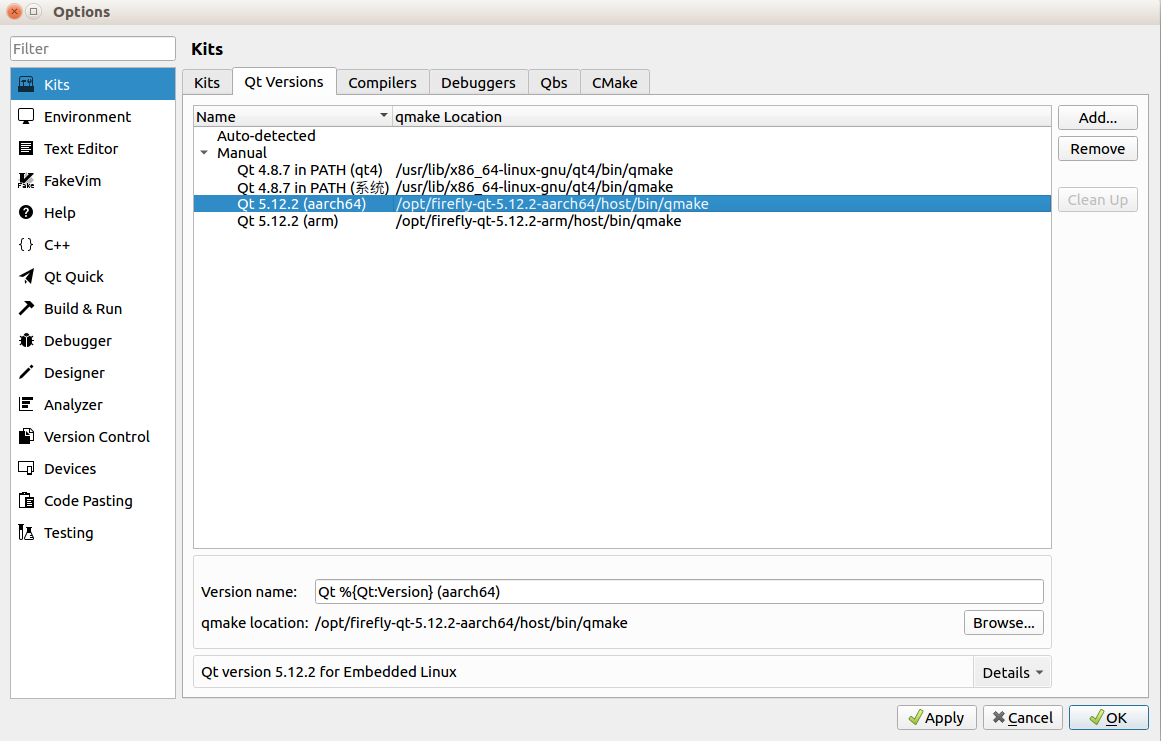1161x741 pixels.
Task: Expand the Details dropdown
Action: click(1012, 673)
